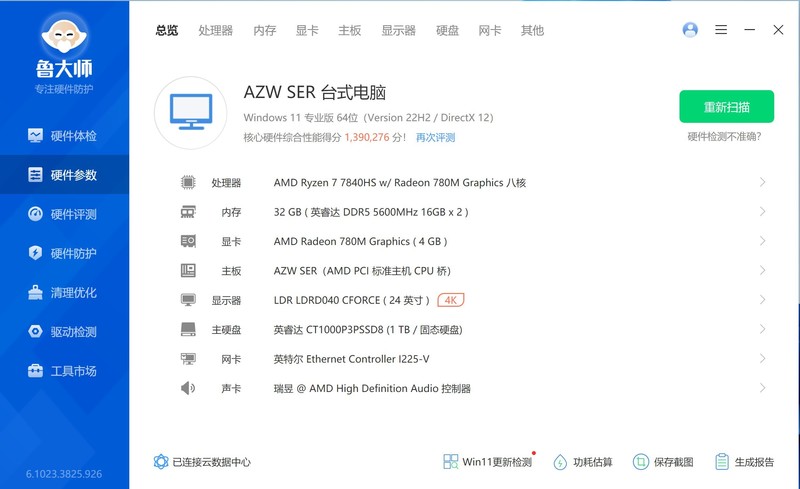Expand the 显卡 row chevron
The height and width of the screenshot is (489, 800).
(762, 241)
